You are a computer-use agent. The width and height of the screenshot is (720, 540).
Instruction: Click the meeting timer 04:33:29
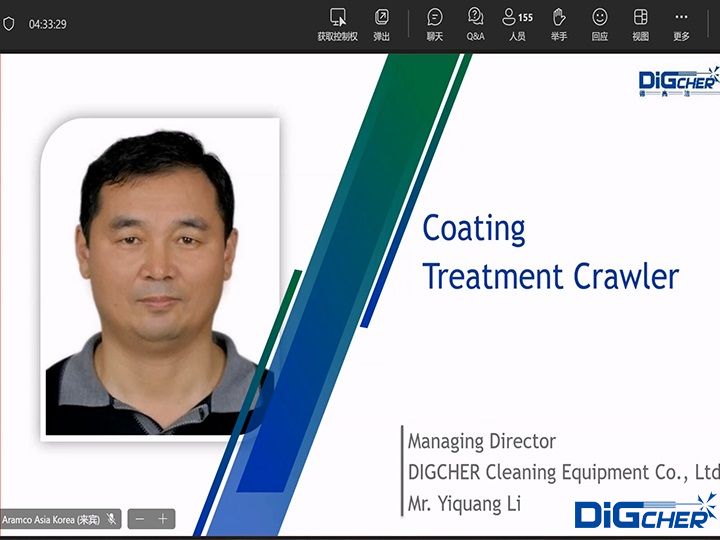click(48, 24)
